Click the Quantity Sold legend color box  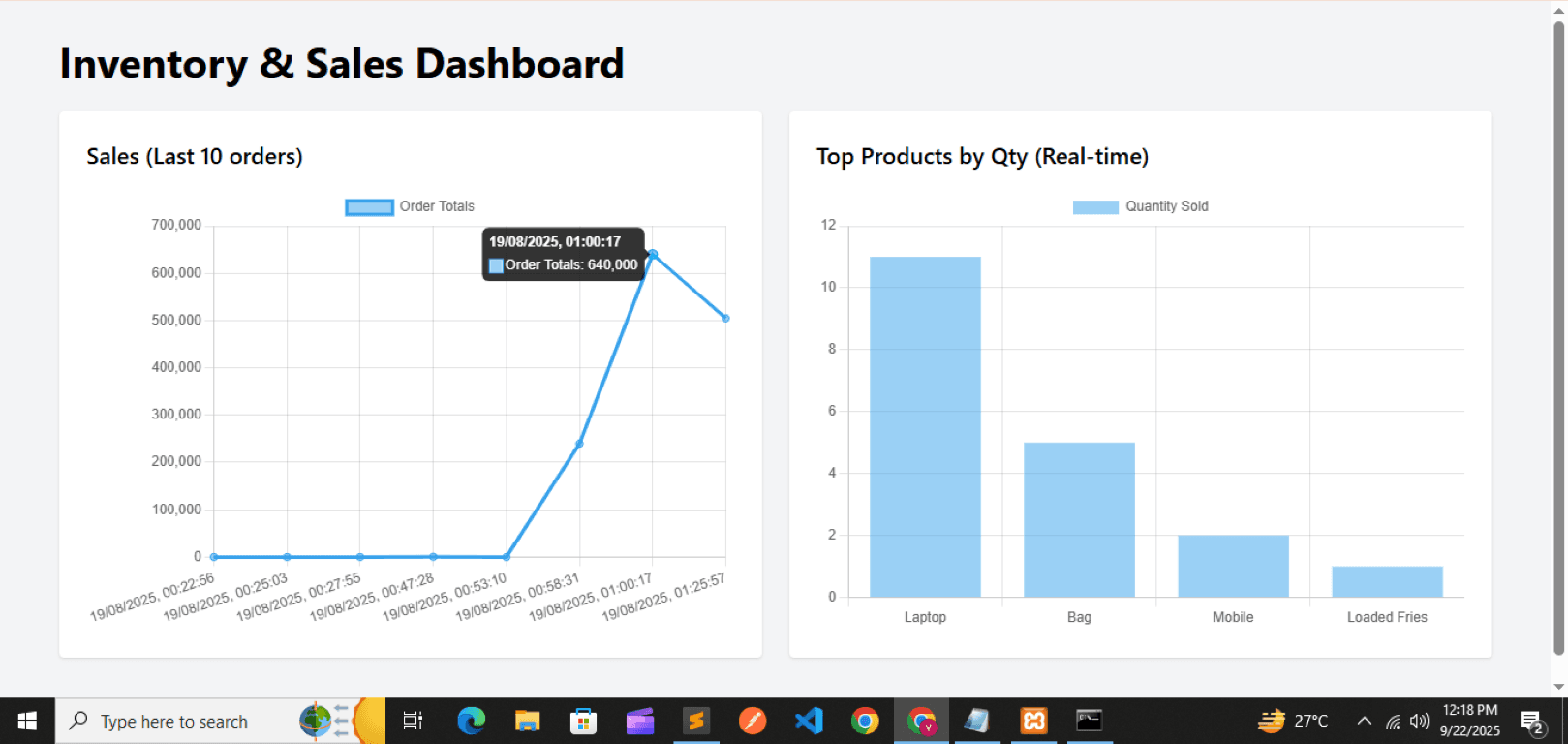pos(1095,206)
